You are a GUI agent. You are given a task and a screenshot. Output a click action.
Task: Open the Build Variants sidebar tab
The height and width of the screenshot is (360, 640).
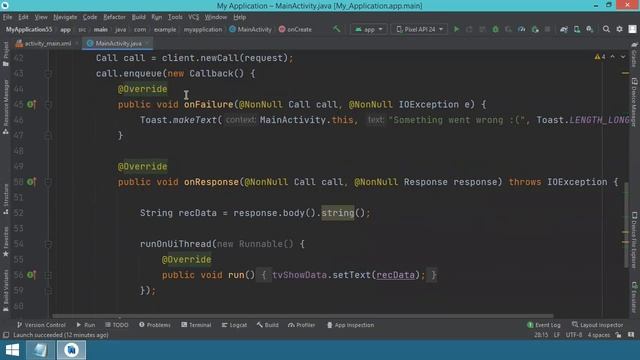point(5,291)
